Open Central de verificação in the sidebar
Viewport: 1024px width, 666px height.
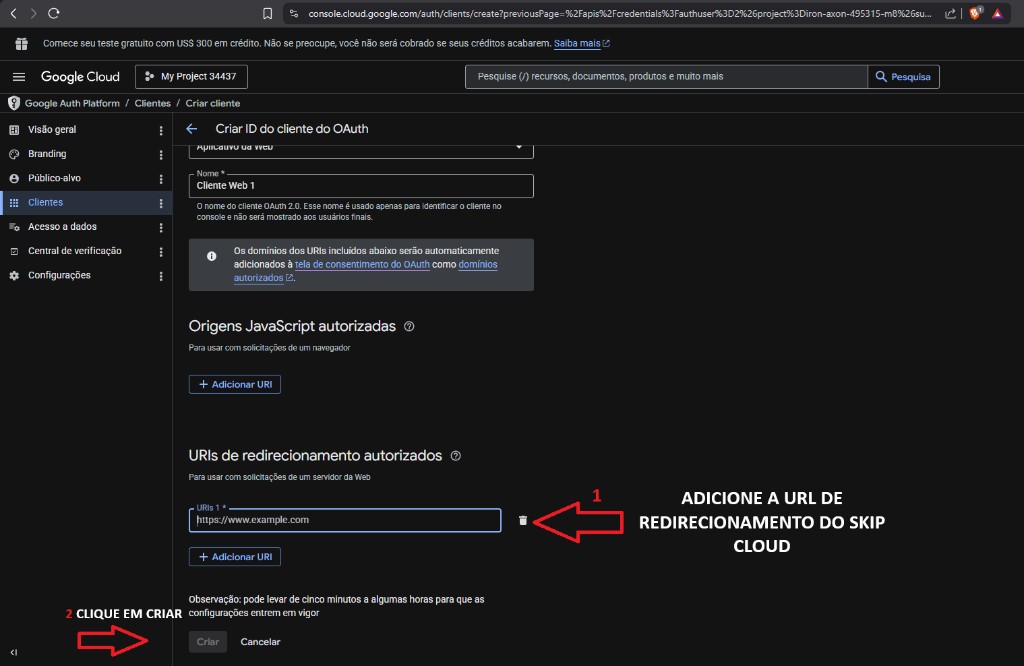click(74, 251)
